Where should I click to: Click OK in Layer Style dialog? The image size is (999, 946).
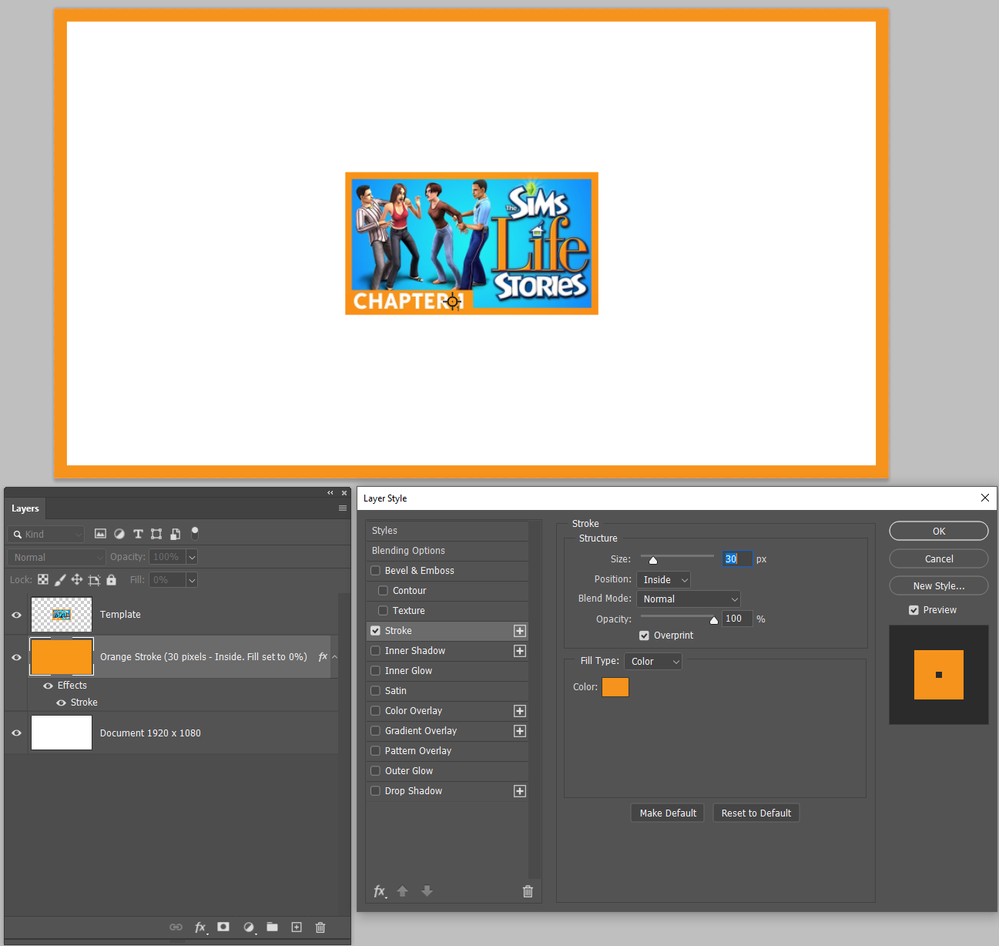[938, 531]
